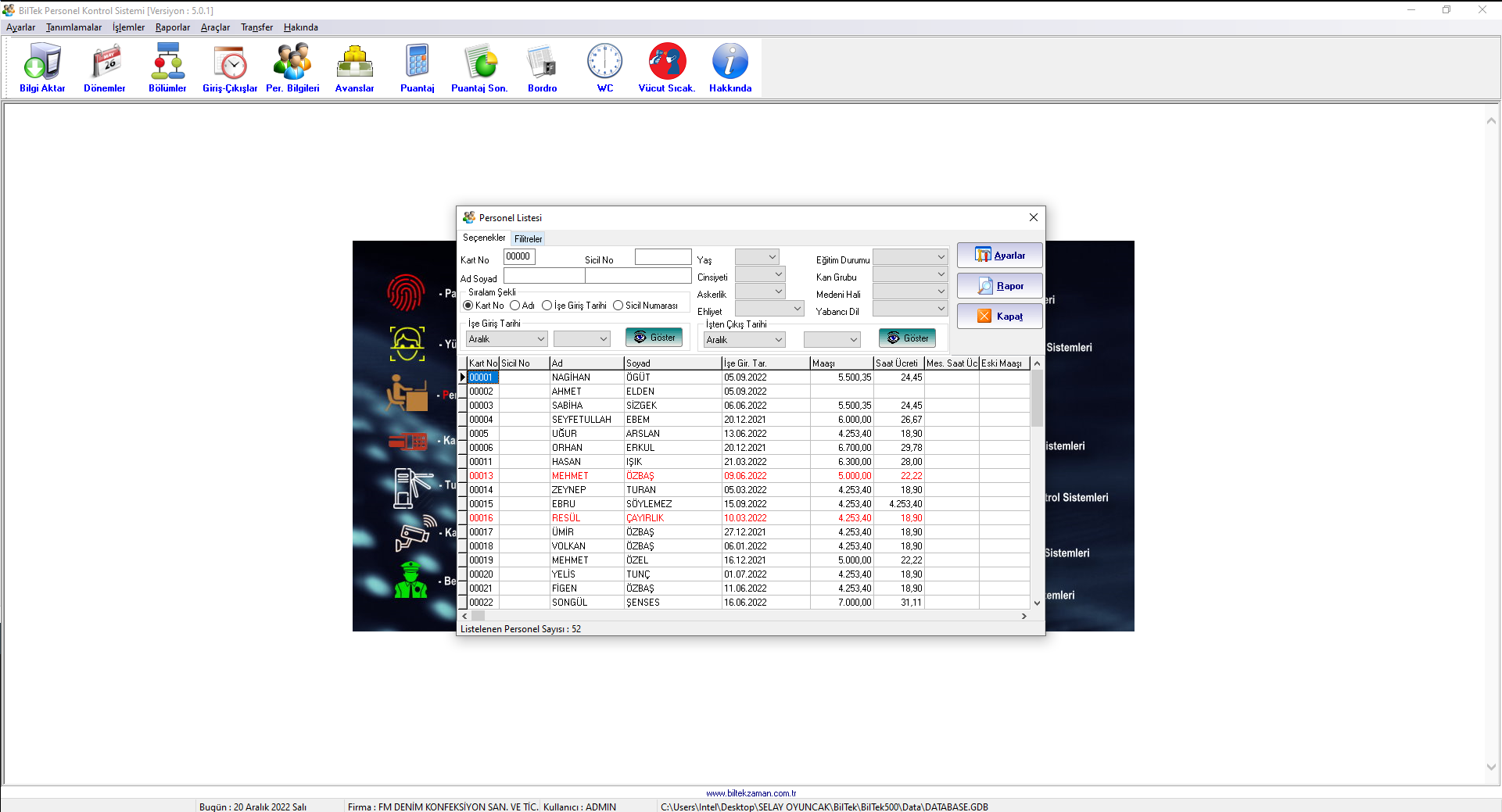Click the Kart No input field
The width and height of the screenshot is (1502, 812).
pos(519,256)
